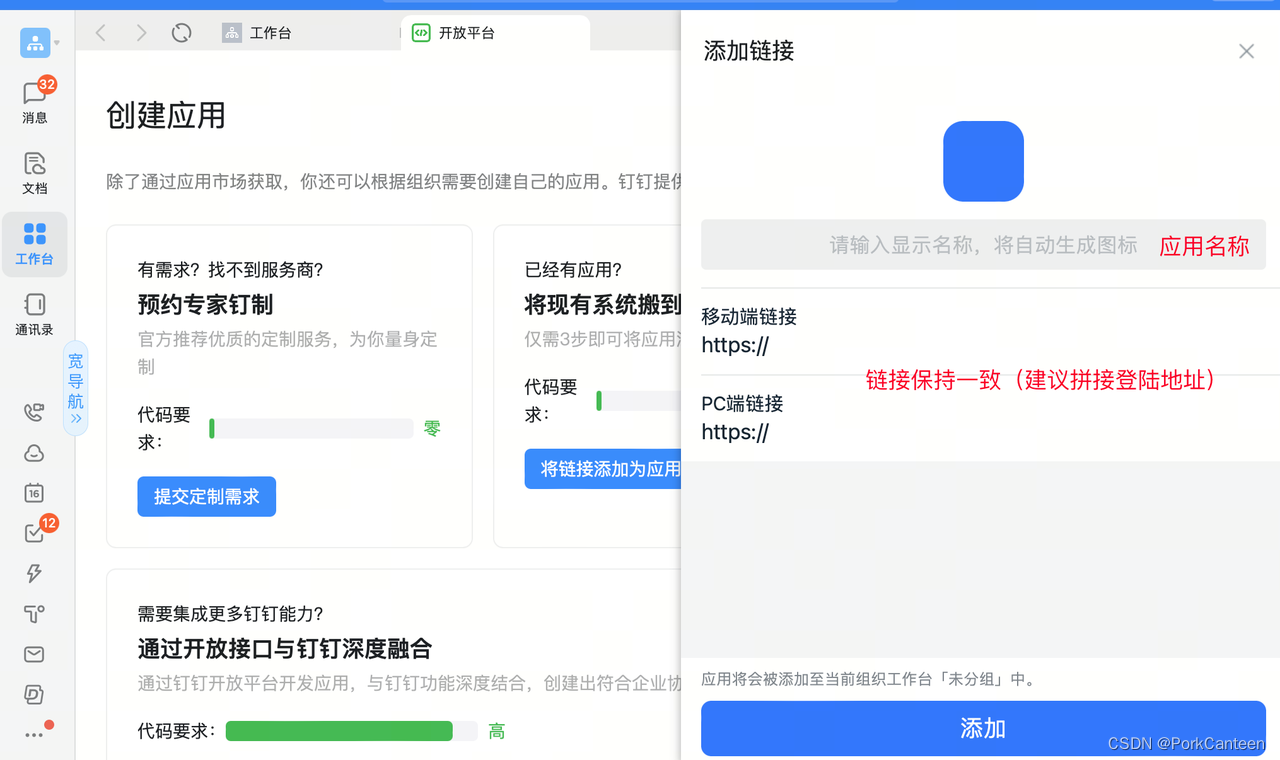Click the 有需求？找不到服务商？ text
The image size is (1280, 760).
tap(231, 270)
